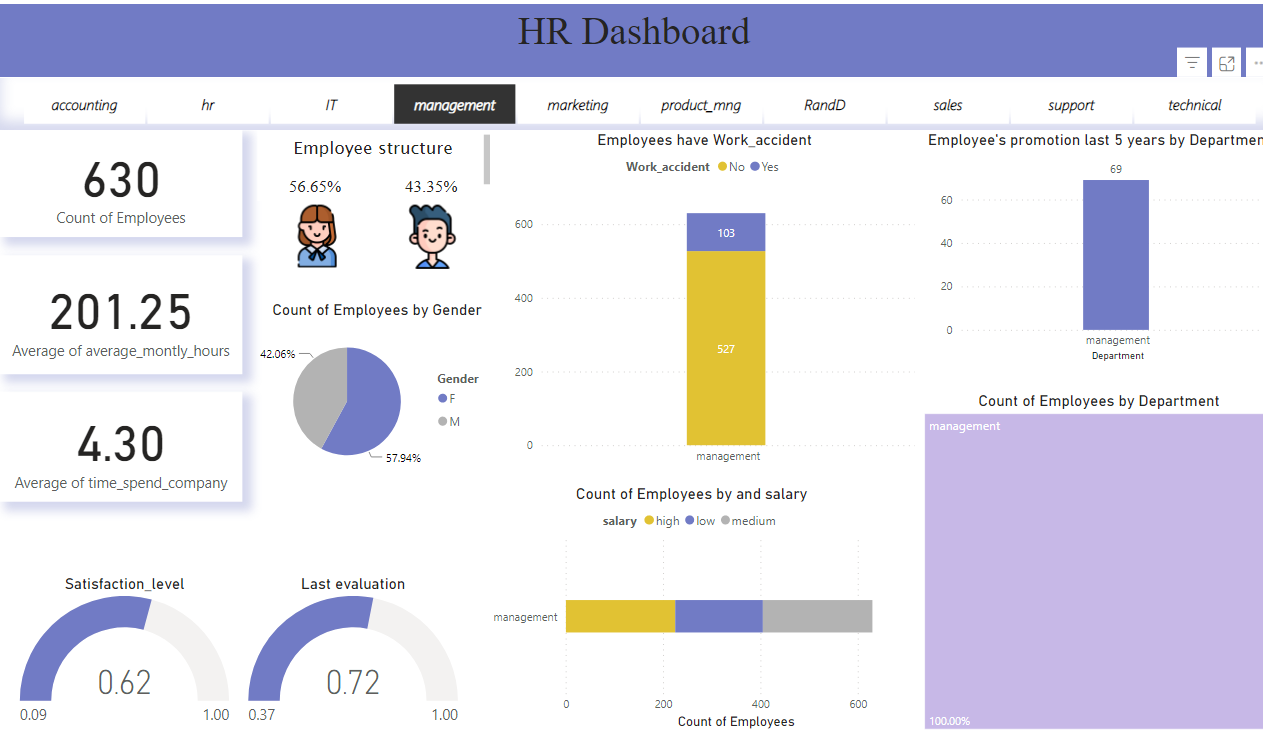Screen dimensions: 1263x730
Task: Select the product_mng department
Action: tap(701, 104)
